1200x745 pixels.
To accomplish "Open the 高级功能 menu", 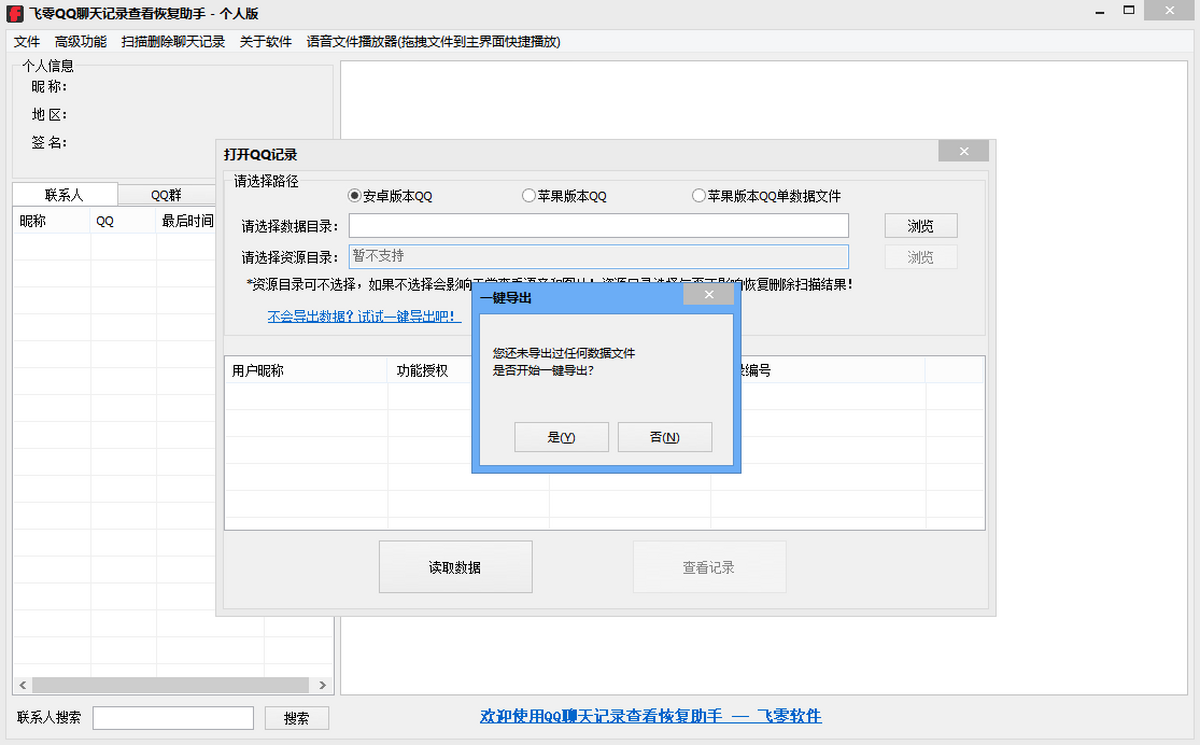I will (x=81, y=42).
